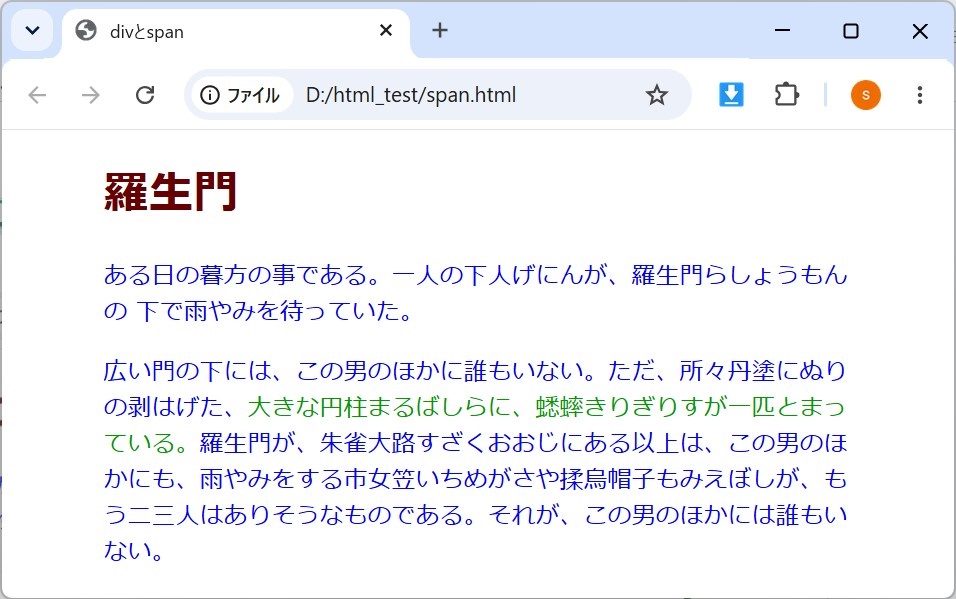Open the blue download extension icon
This screenshot has height=599, width=956.
(x=731, y=95)
